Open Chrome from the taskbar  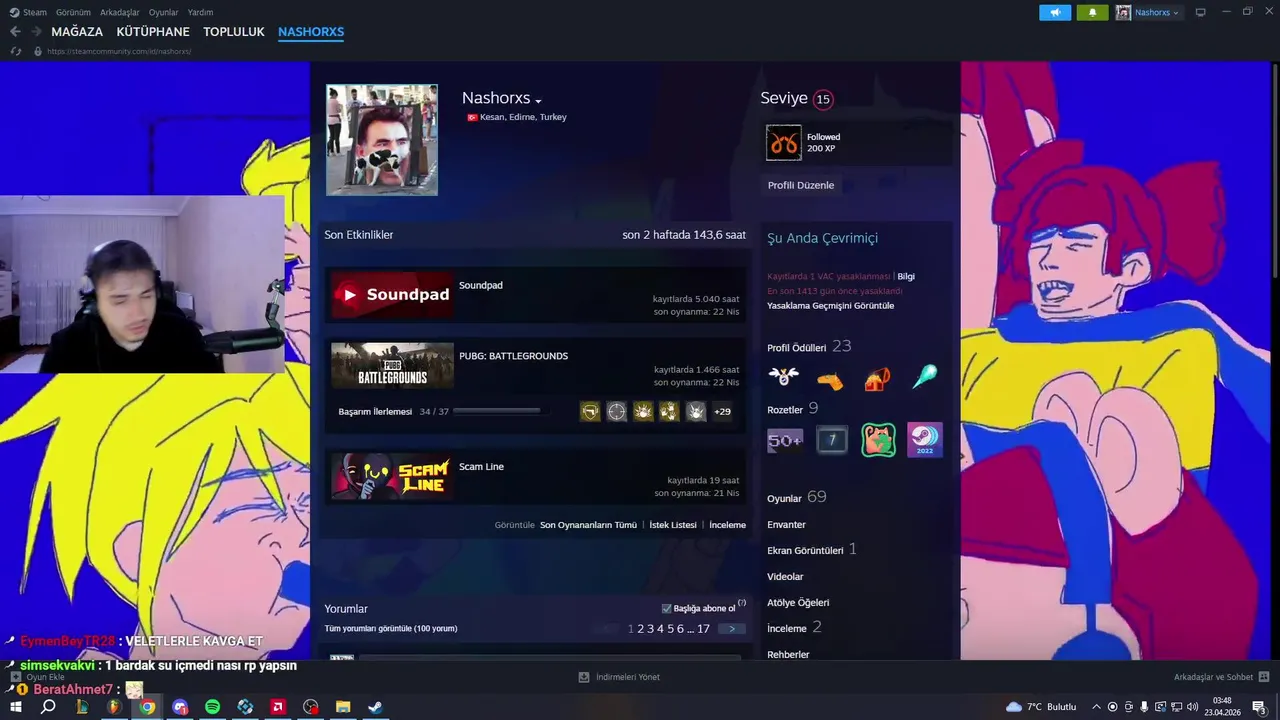pyautogui.click(x=147, y=707)
